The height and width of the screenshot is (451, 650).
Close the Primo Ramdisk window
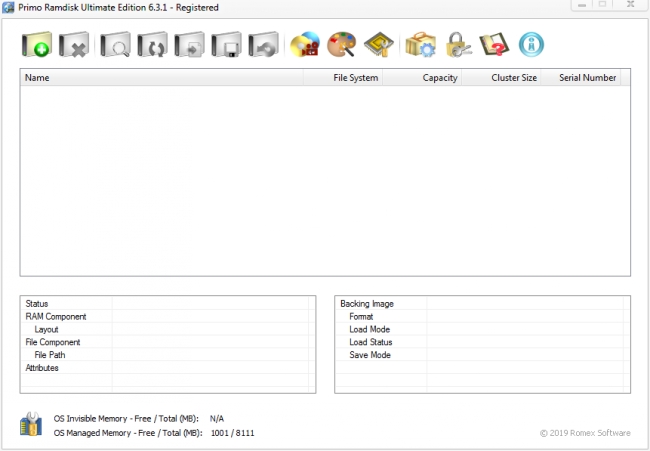(x=631, y=5)
